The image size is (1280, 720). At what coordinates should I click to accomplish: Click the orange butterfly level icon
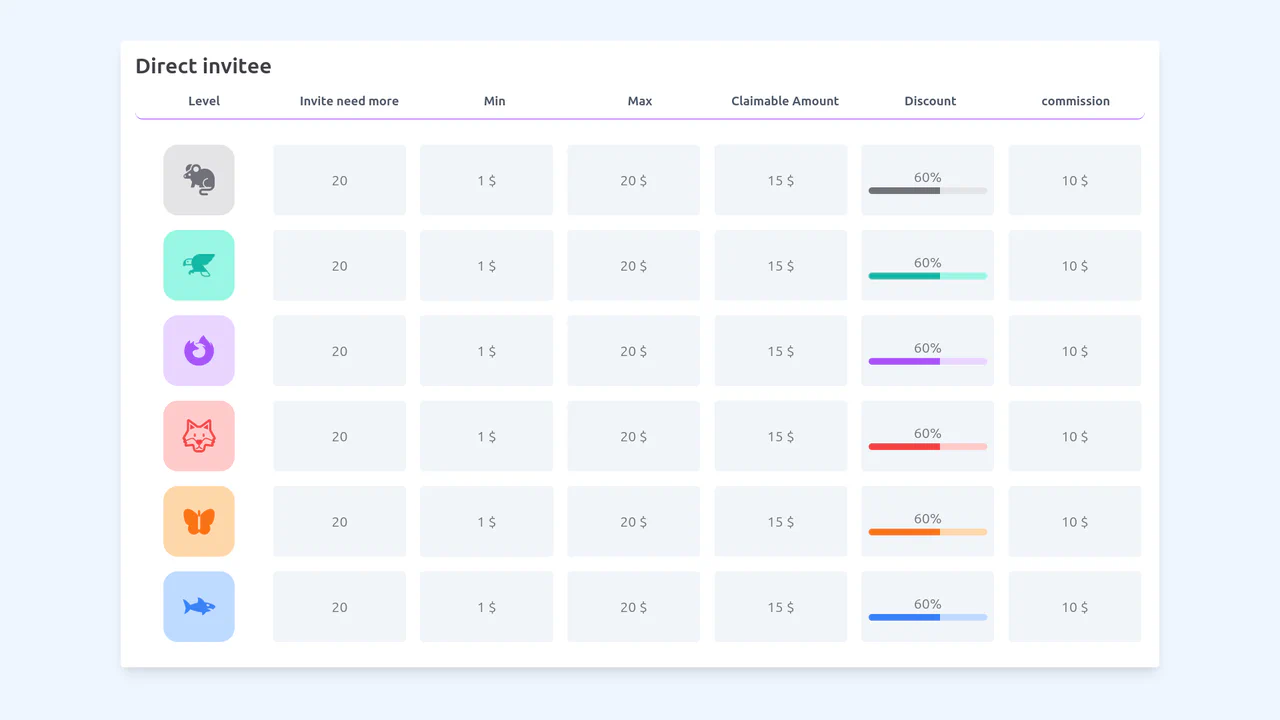point(199,521)
